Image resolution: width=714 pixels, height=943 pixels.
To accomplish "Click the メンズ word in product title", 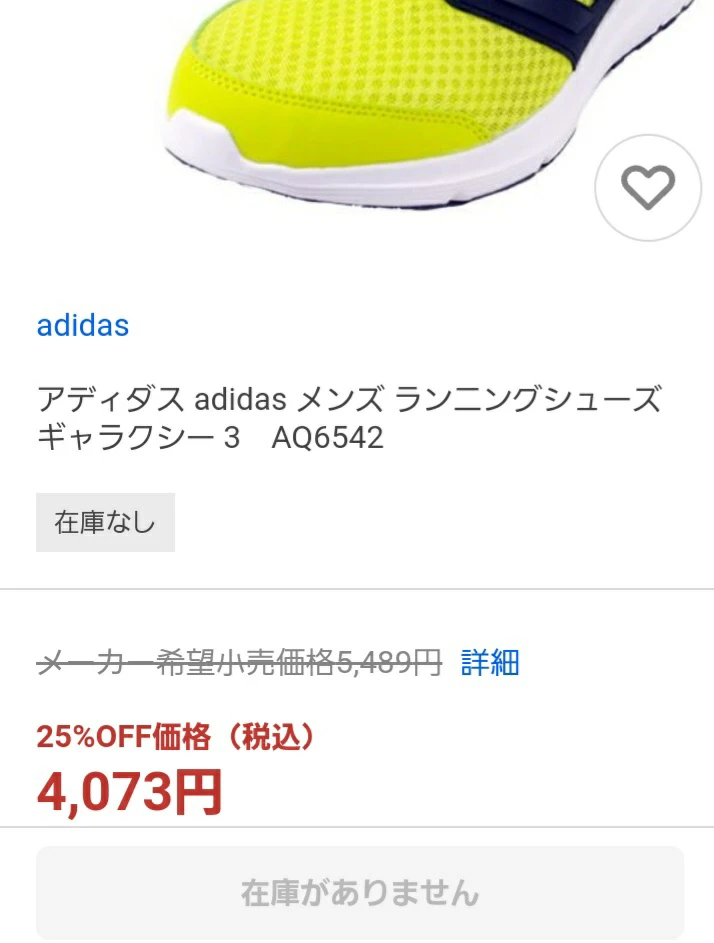I will (340, 399).
